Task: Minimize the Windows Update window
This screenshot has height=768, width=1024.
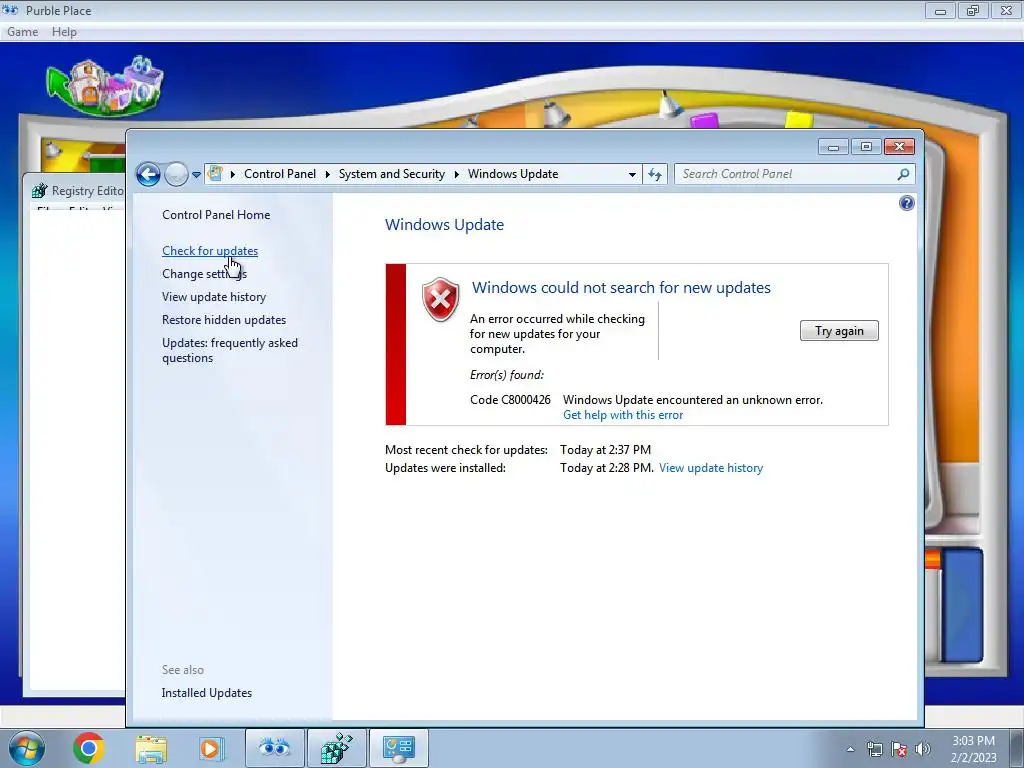Action: 833,147
